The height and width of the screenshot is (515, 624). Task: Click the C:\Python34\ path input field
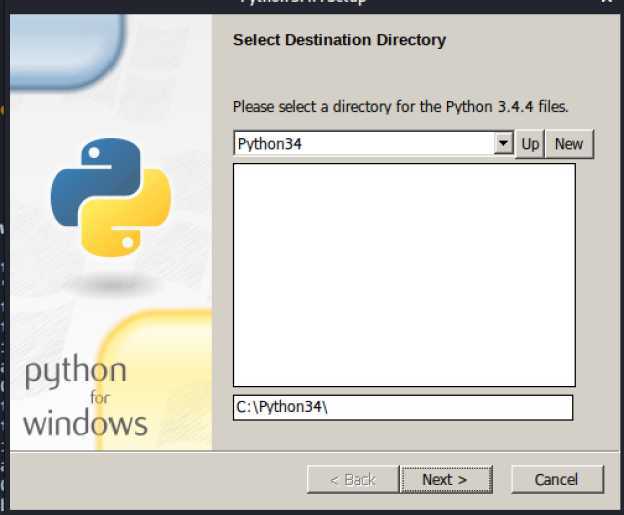403,408
